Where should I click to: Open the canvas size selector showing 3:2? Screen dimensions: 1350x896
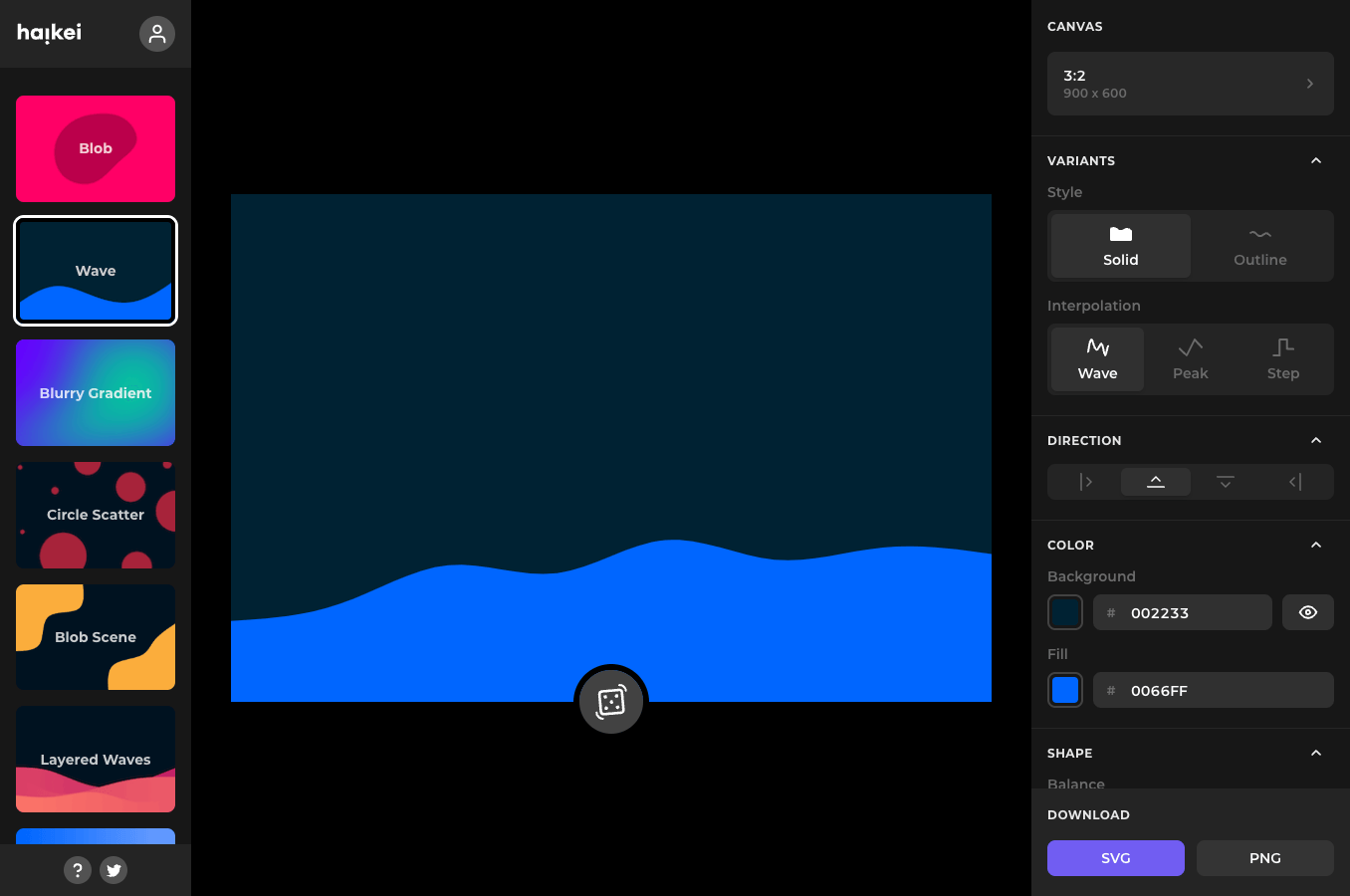click(1191, 84)
